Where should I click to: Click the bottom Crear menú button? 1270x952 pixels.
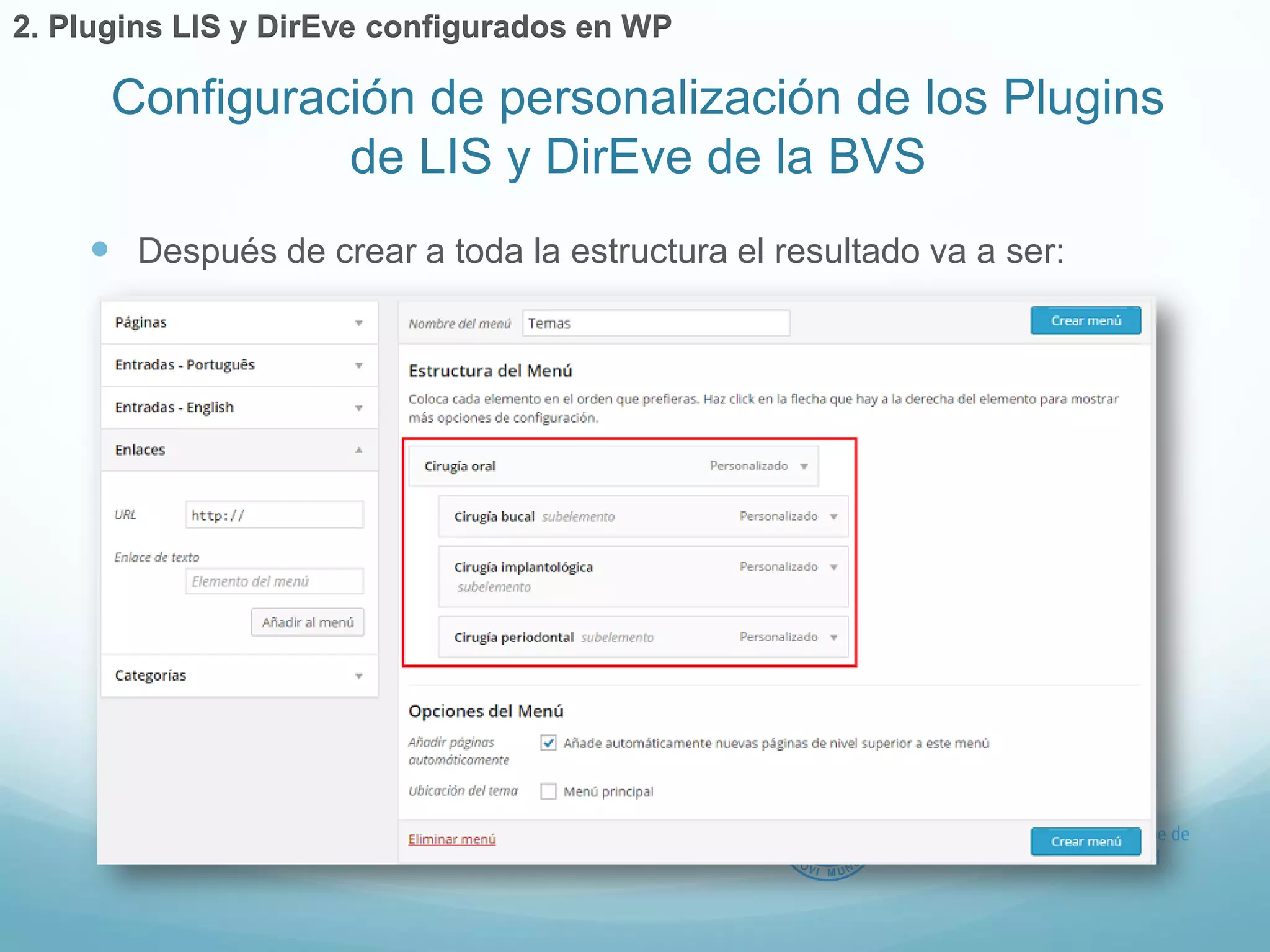(1086, 842)
